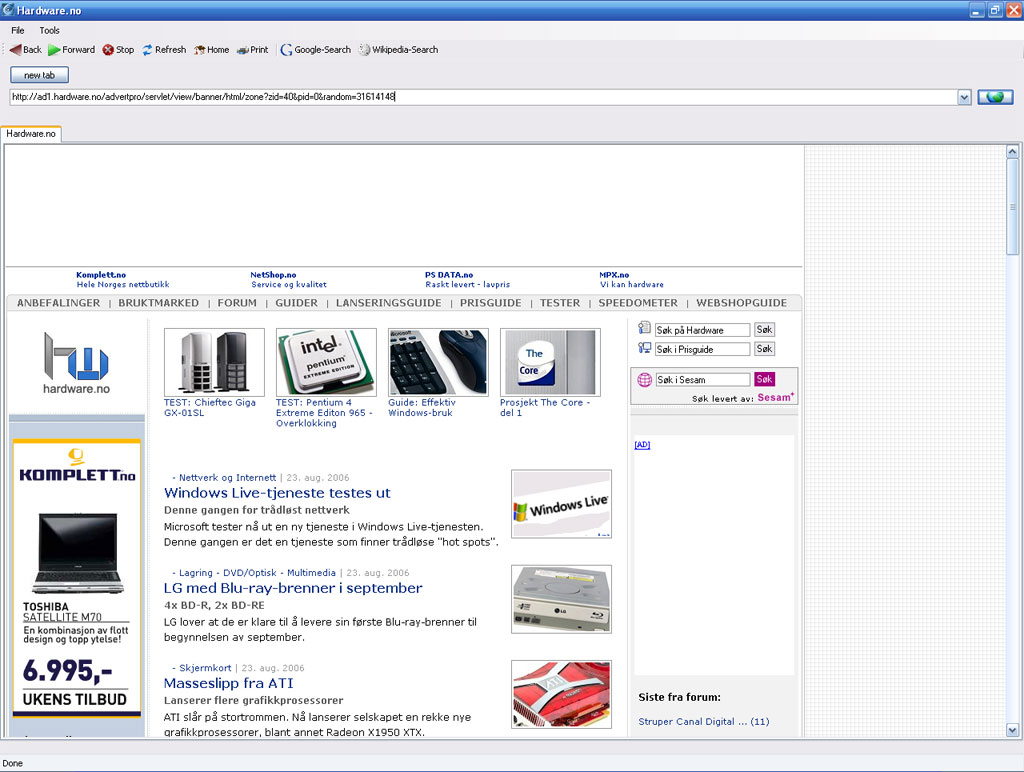Open Masseslipp fra ATI headline
This screenshot has height=772, width=1024.
(x=229, y=683)
